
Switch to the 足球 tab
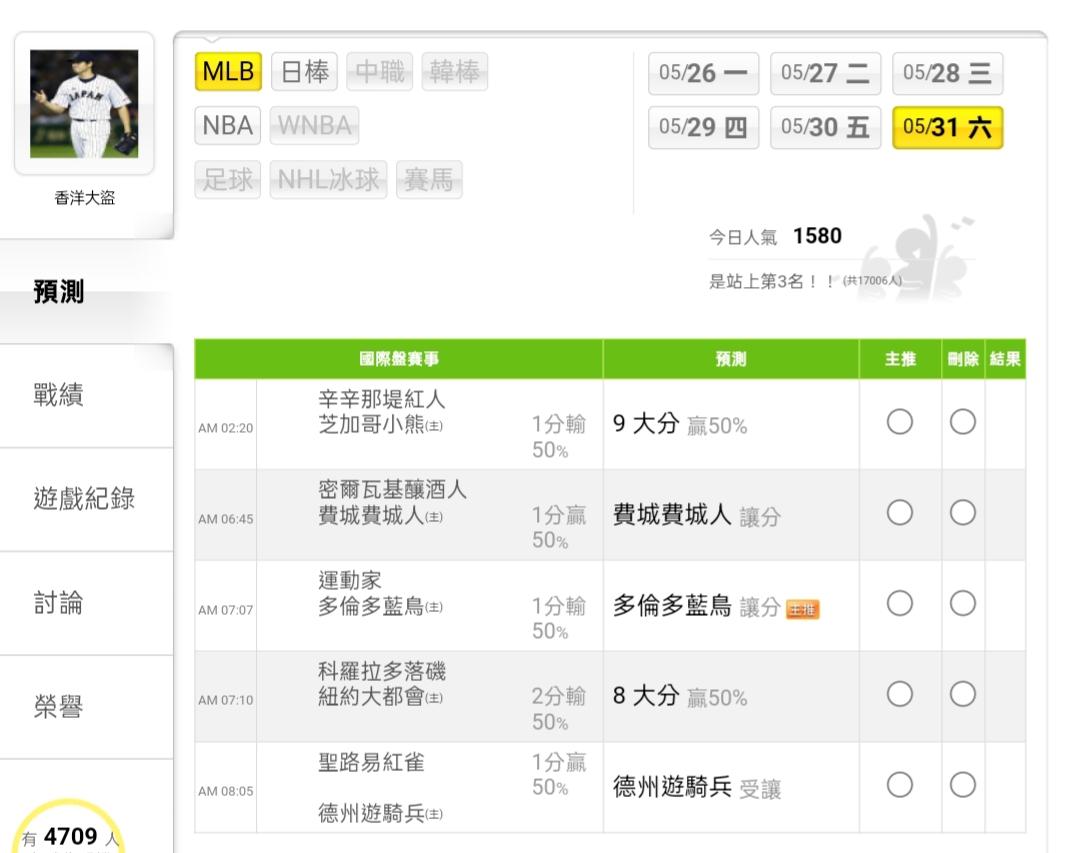pyautogui.click(x=228, y=180)
